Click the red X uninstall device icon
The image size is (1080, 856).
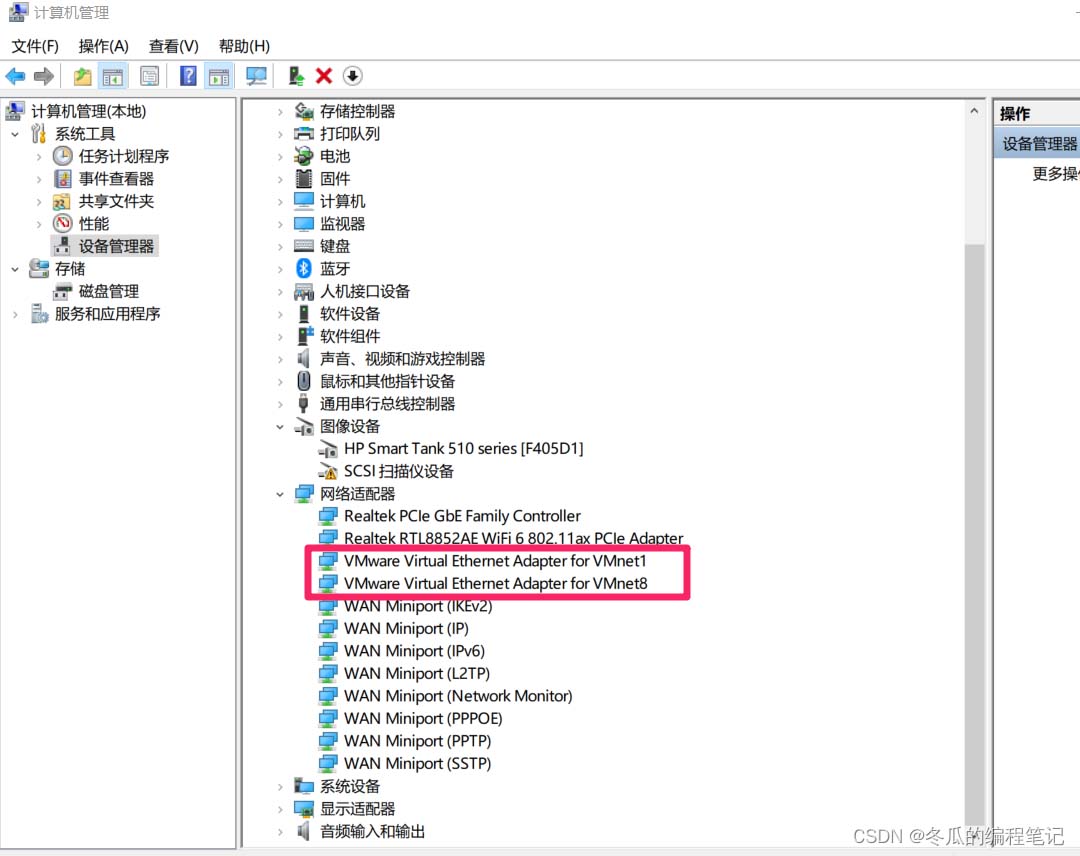[324, 76]
